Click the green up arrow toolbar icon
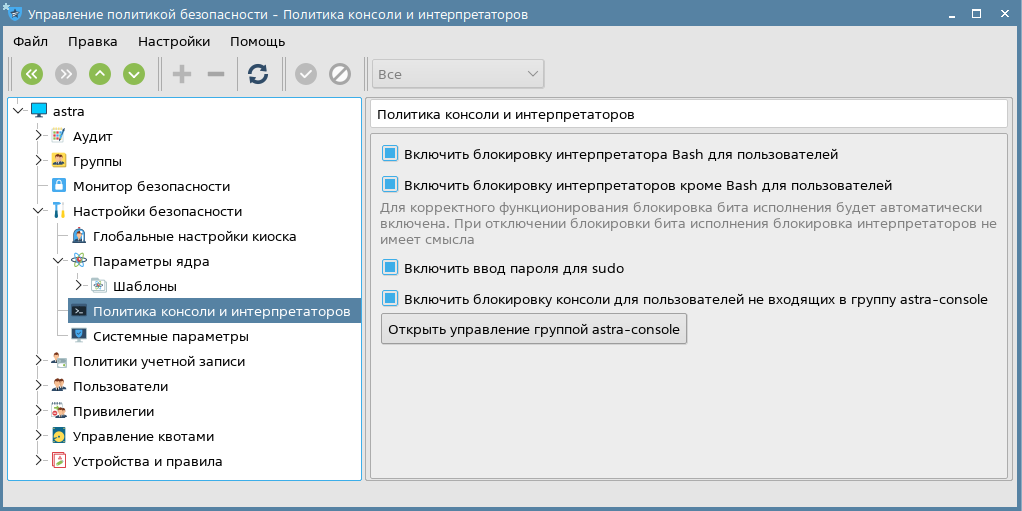 100,74
